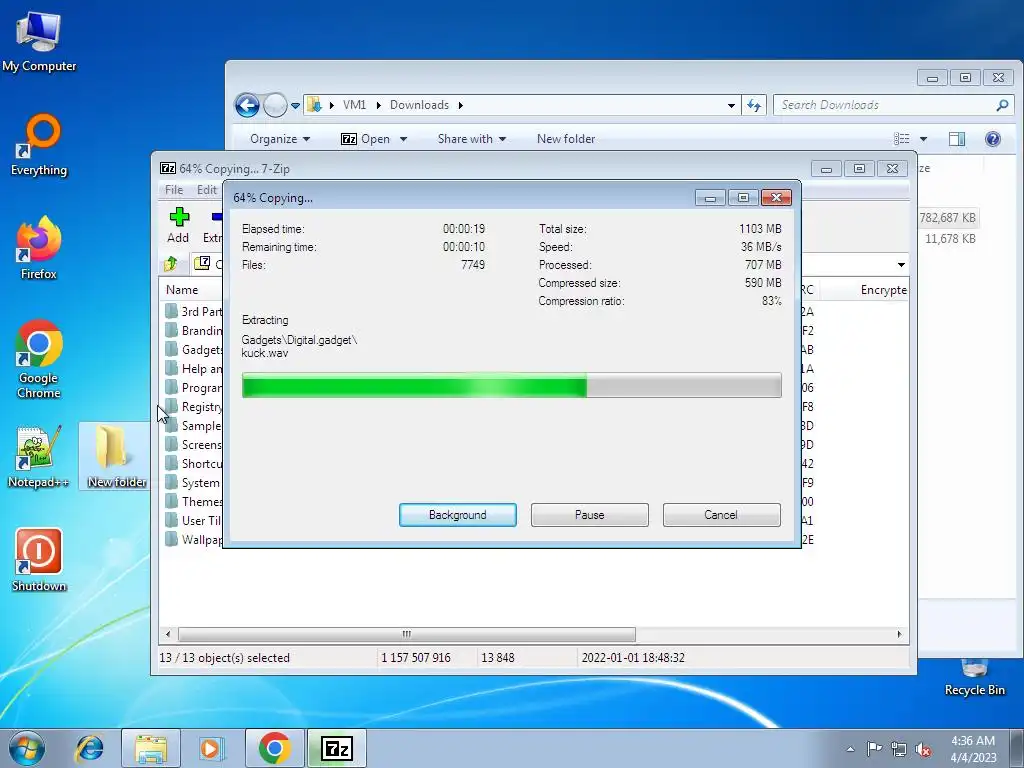Pause the extraction in progress
Viewport: 1024px width, 768px height.
(589, 515)
